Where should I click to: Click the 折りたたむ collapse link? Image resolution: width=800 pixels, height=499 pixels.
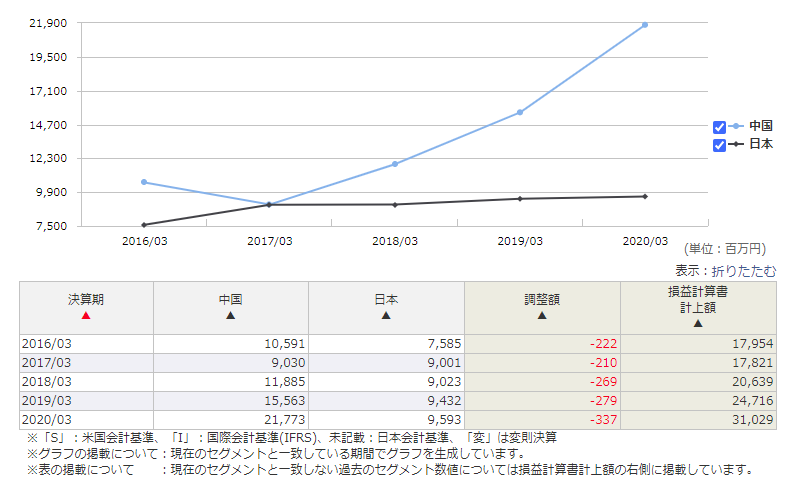point(744,271)
